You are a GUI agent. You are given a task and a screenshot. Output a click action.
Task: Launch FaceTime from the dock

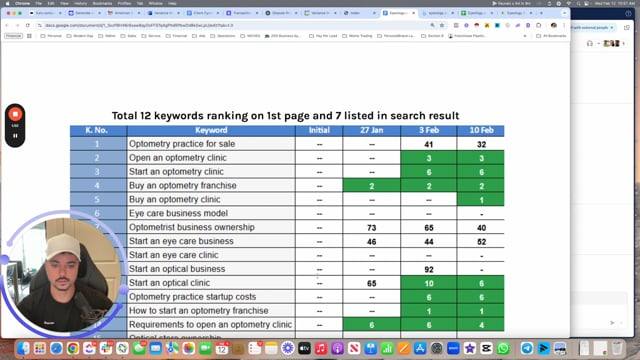coord(205,348)
